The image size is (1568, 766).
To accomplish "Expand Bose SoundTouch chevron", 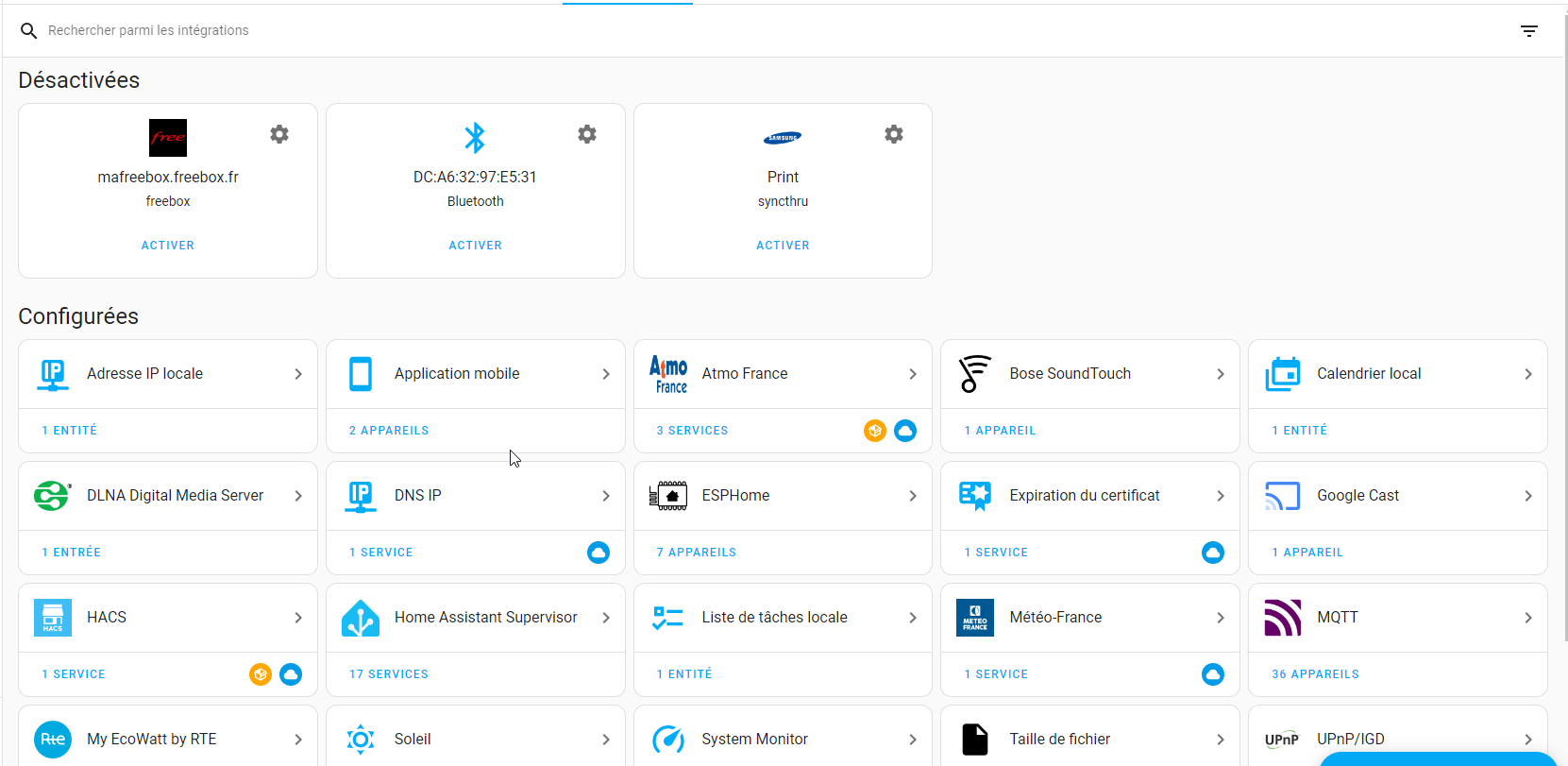I will tap(1221, 374).
